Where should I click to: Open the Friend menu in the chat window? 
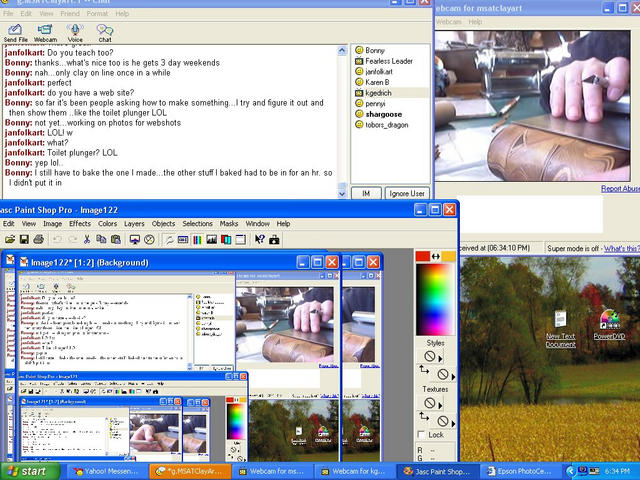[x=70, y=13]
